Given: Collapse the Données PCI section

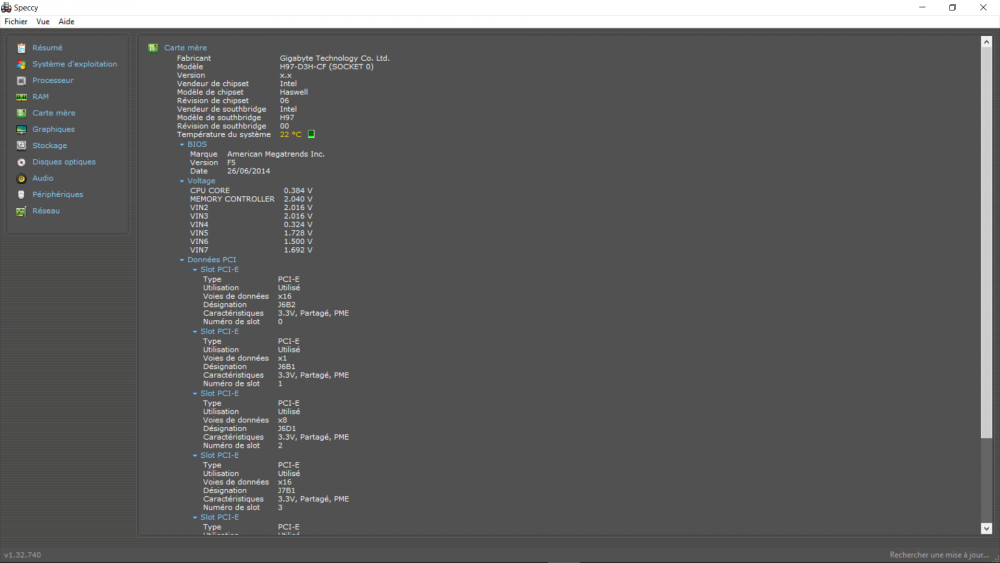Looking at the screenshot, I should pos(182,260).
